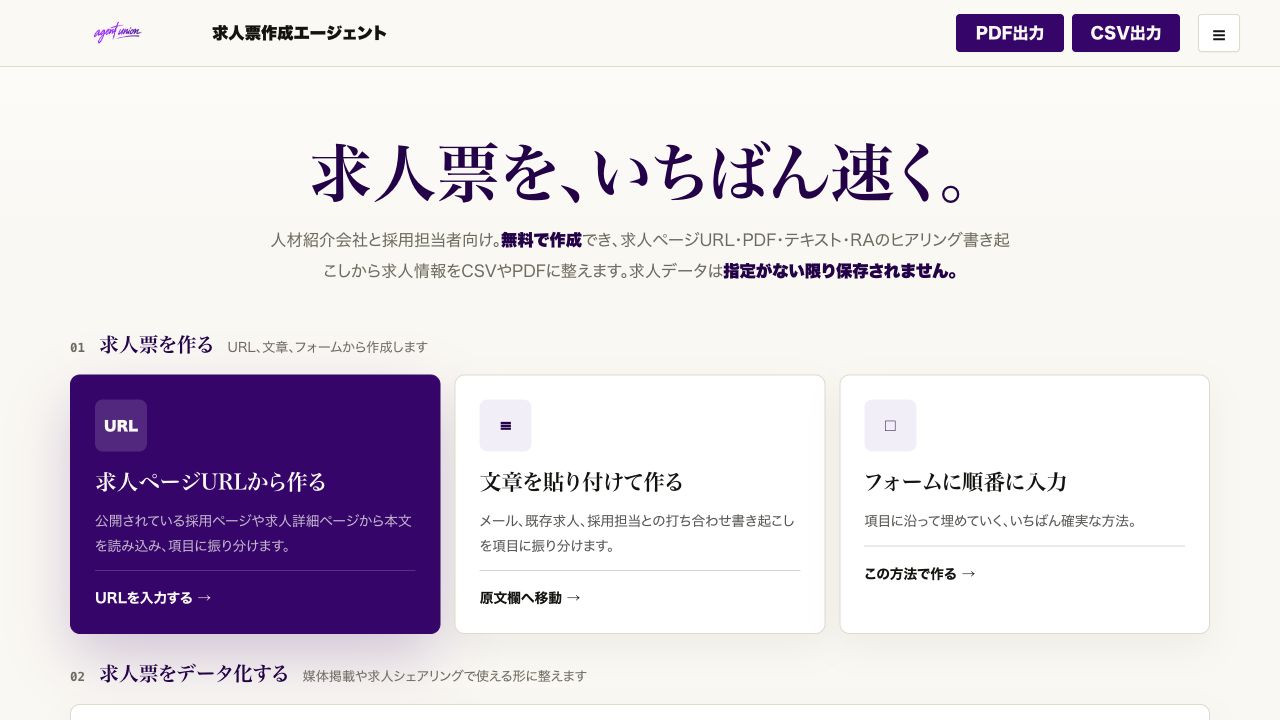Select フォームに順番に入力 card title
This screenshot has width=1280, height=720.
click(x=966, y=481)
